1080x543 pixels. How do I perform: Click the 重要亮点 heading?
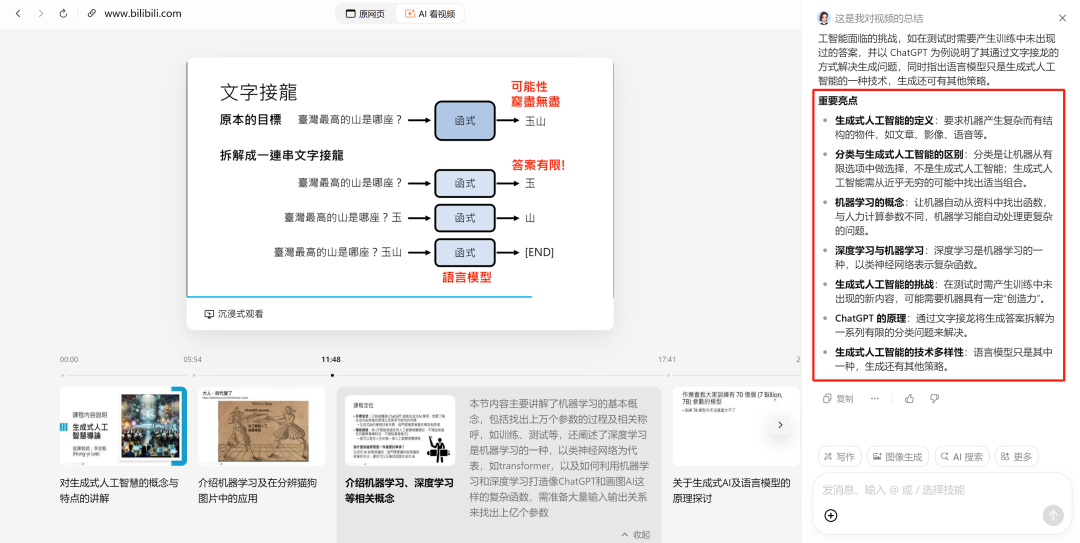[838, 101]
